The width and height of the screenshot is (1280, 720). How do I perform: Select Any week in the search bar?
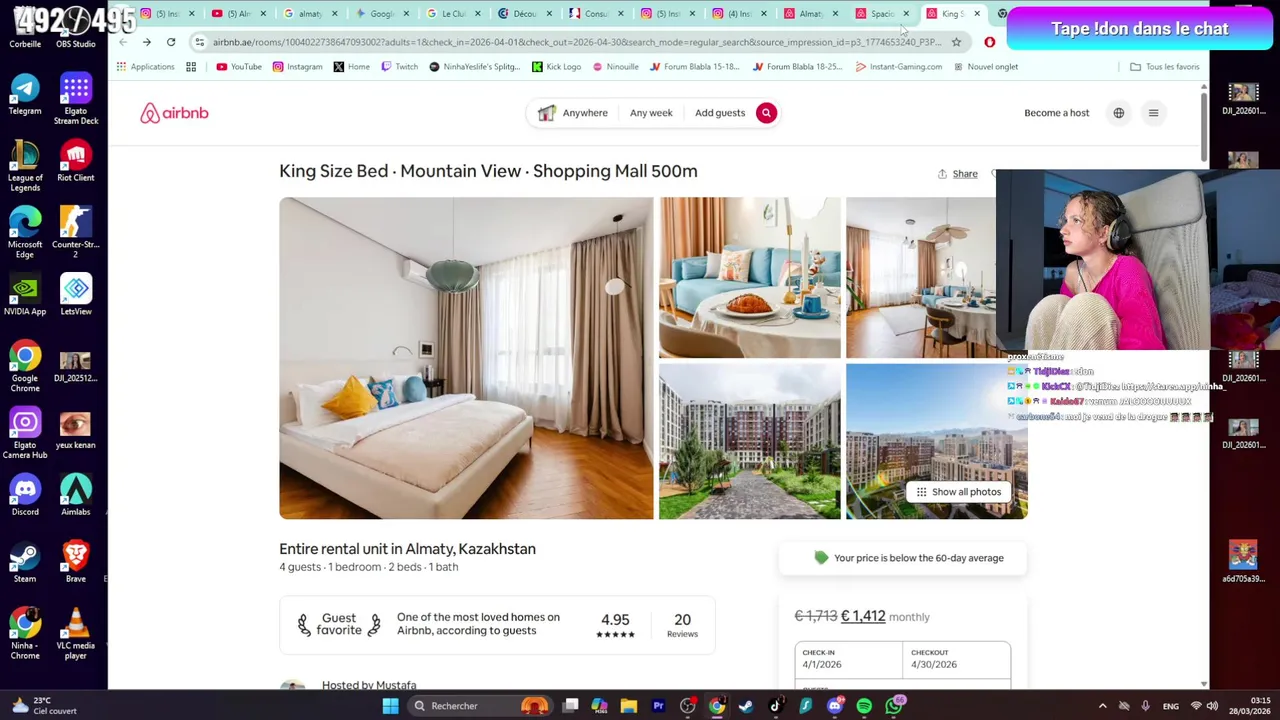[x=651, y=113]
